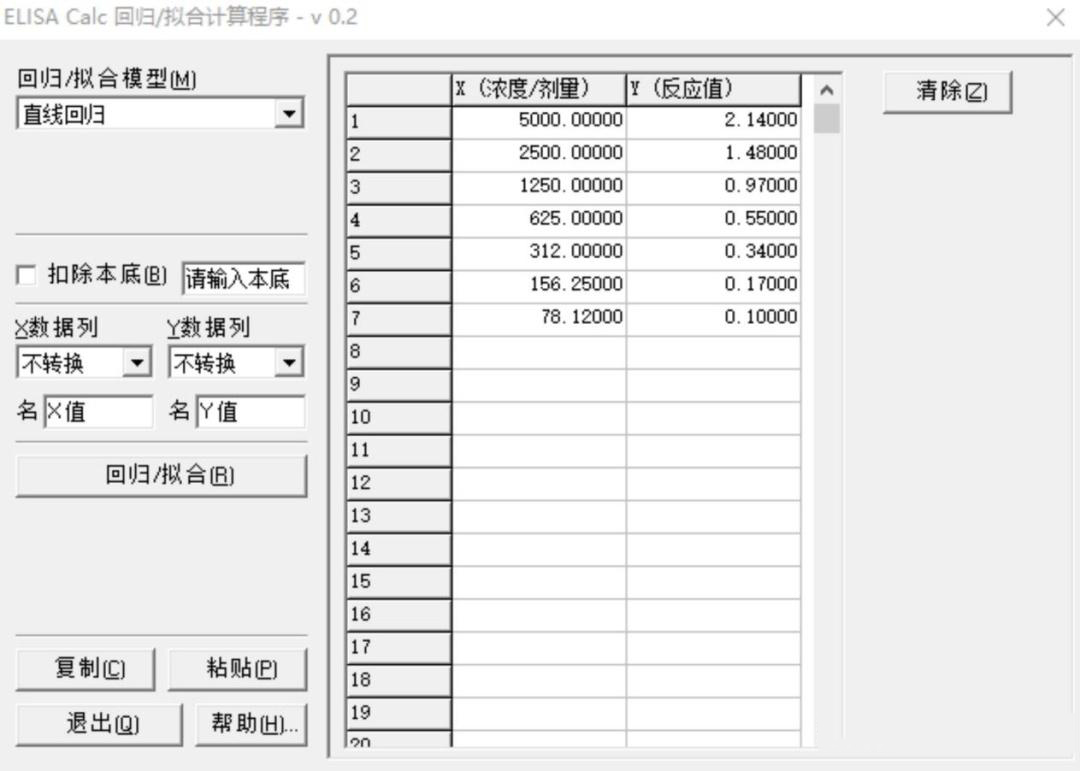Screen dimensions: 1080x771
Task: Open help with the 帮助 button
Action: (254, 724)
